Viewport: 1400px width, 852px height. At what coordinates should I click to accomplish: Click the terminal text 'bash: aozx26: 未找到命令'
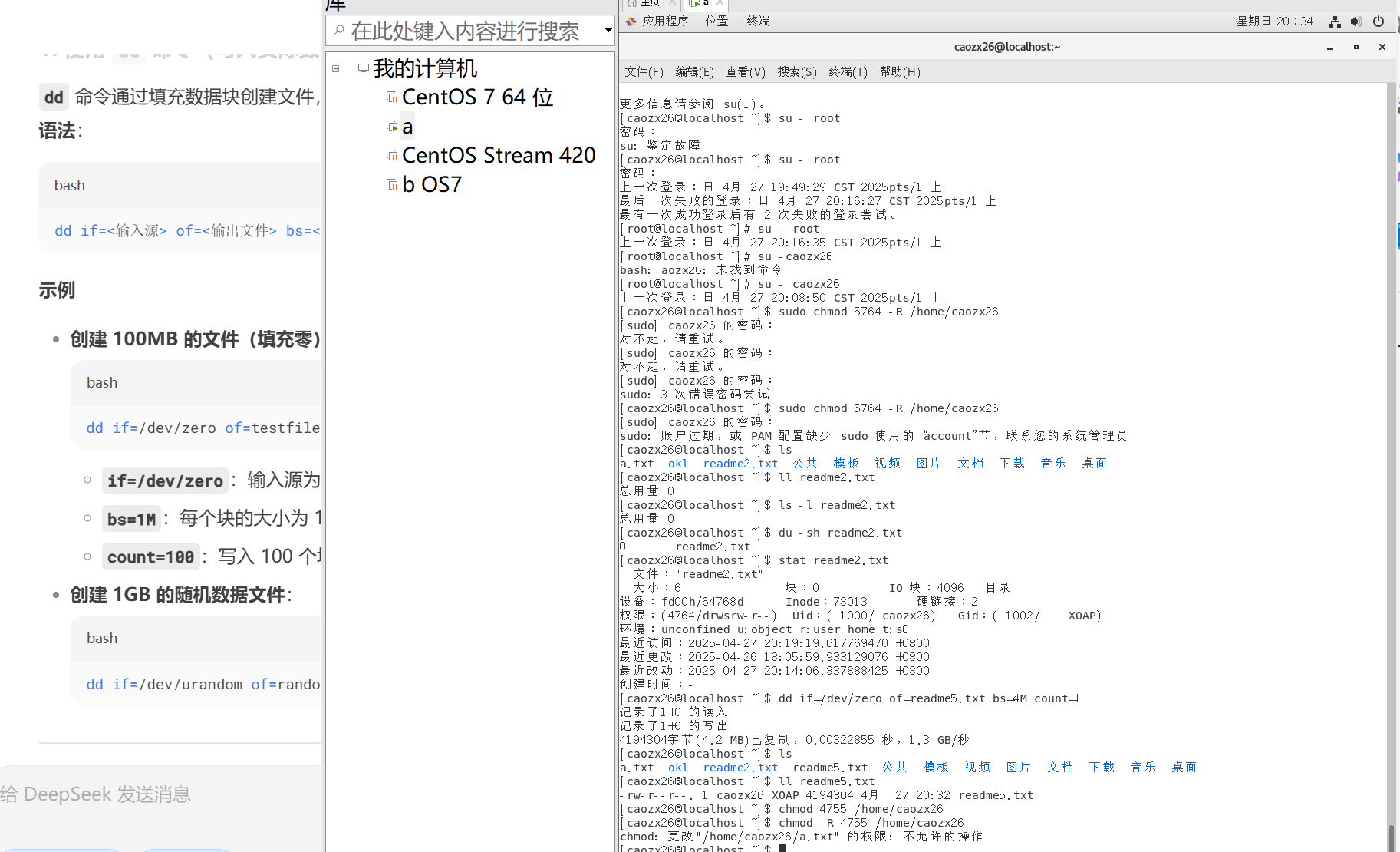tap(701, 269)
